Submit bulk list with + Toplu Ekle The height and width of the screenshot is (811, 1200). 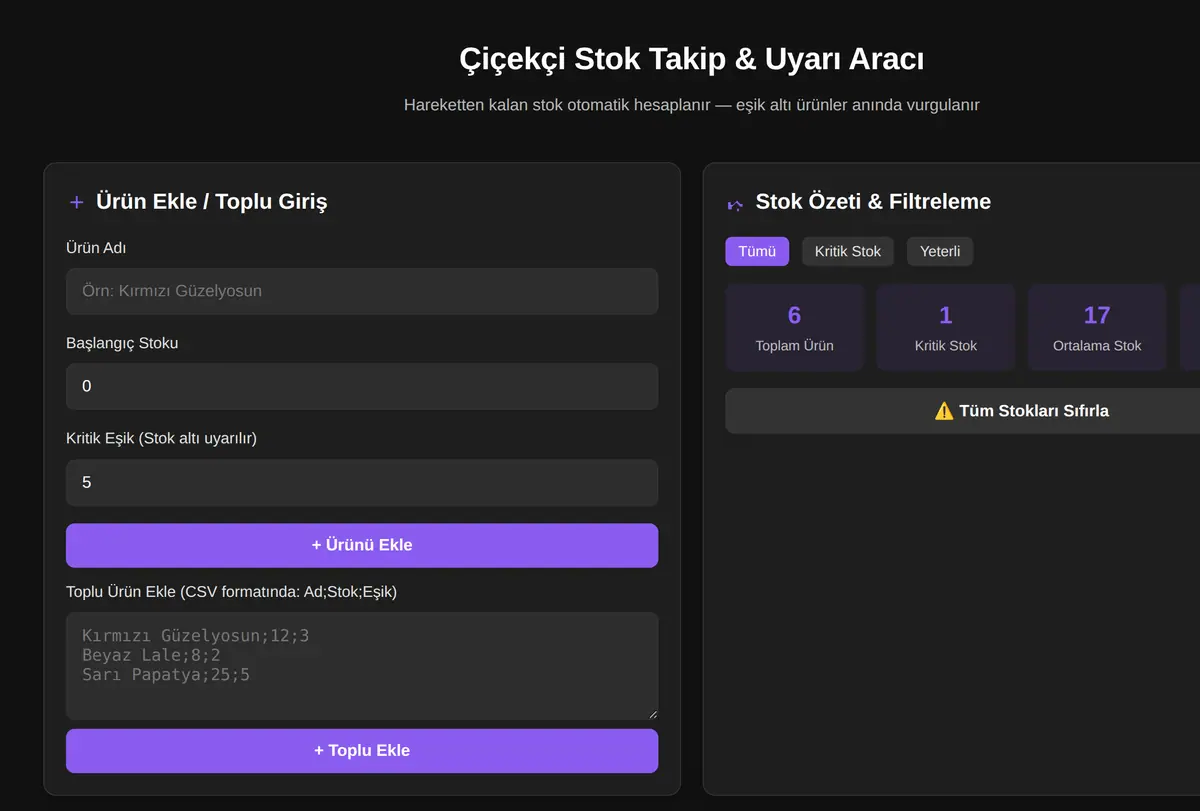(362, 750)
